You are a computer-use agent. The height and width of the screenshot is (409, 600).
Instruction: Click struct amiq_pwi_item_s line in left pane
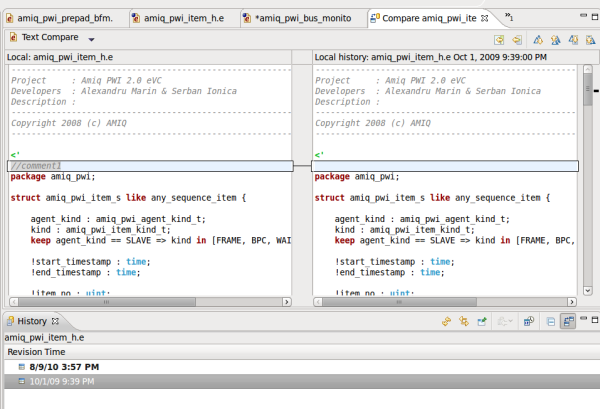(128, 198)
